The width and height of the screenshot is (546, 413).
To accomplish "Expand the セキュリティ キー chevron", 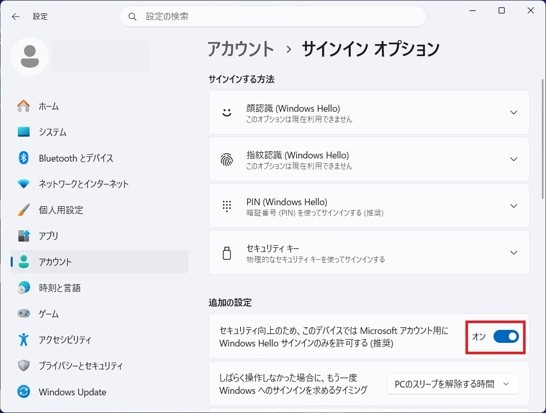I will tap(513, 252).
